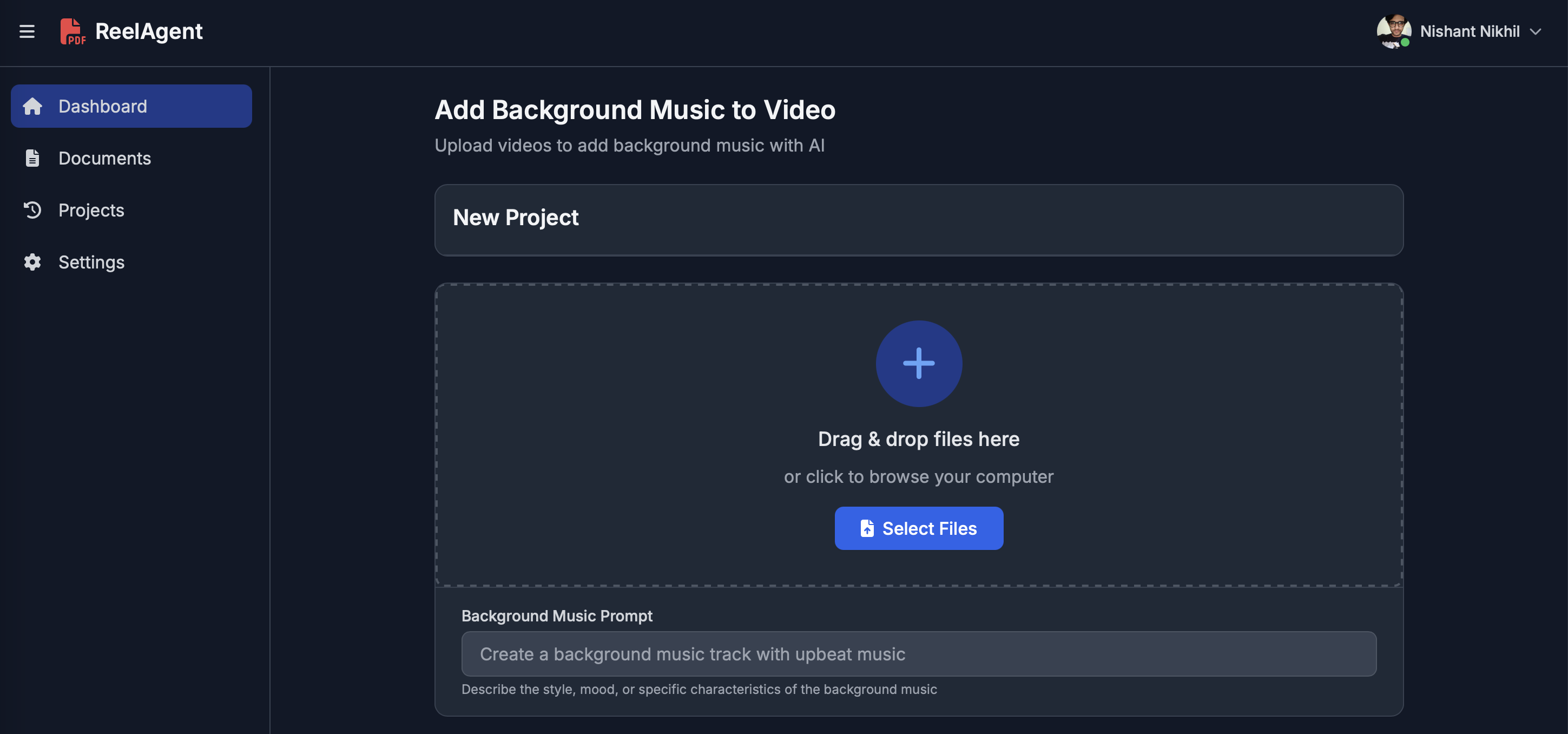Navigate to the Documents section
1568x734 pixels.
point(105,158)
